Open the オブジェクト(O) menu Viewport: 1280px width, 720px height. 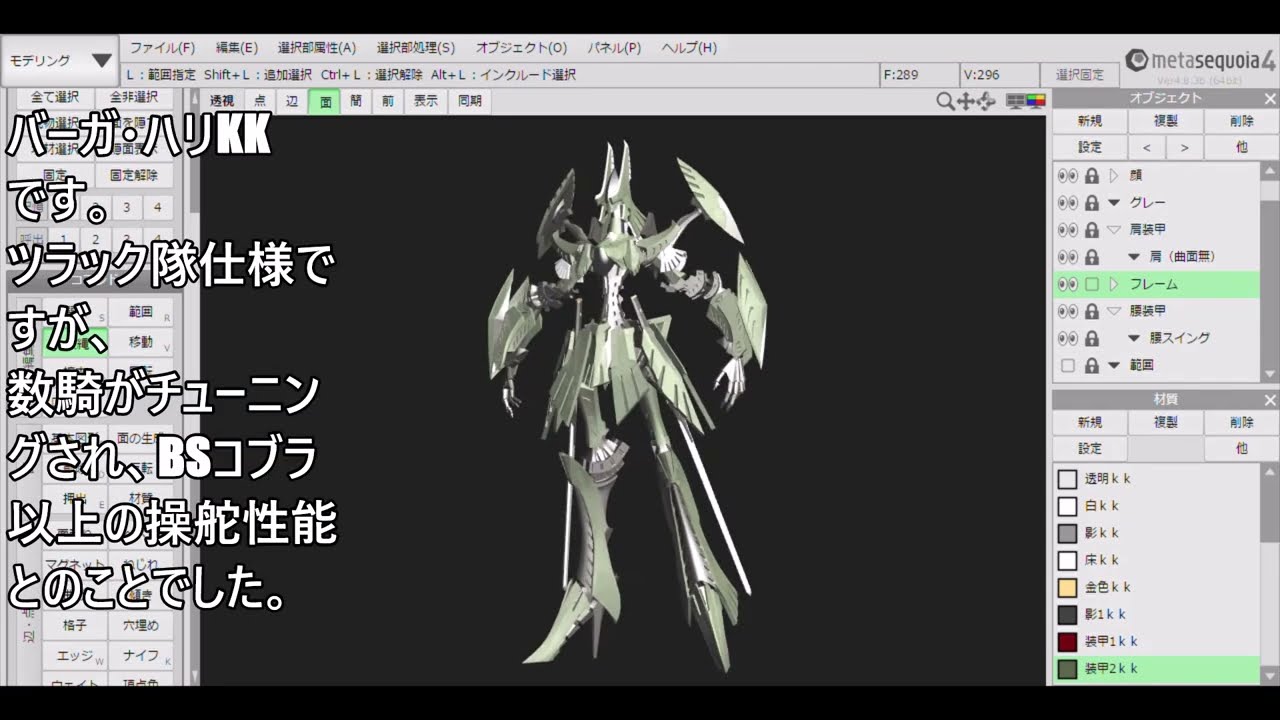click(521, 47)
